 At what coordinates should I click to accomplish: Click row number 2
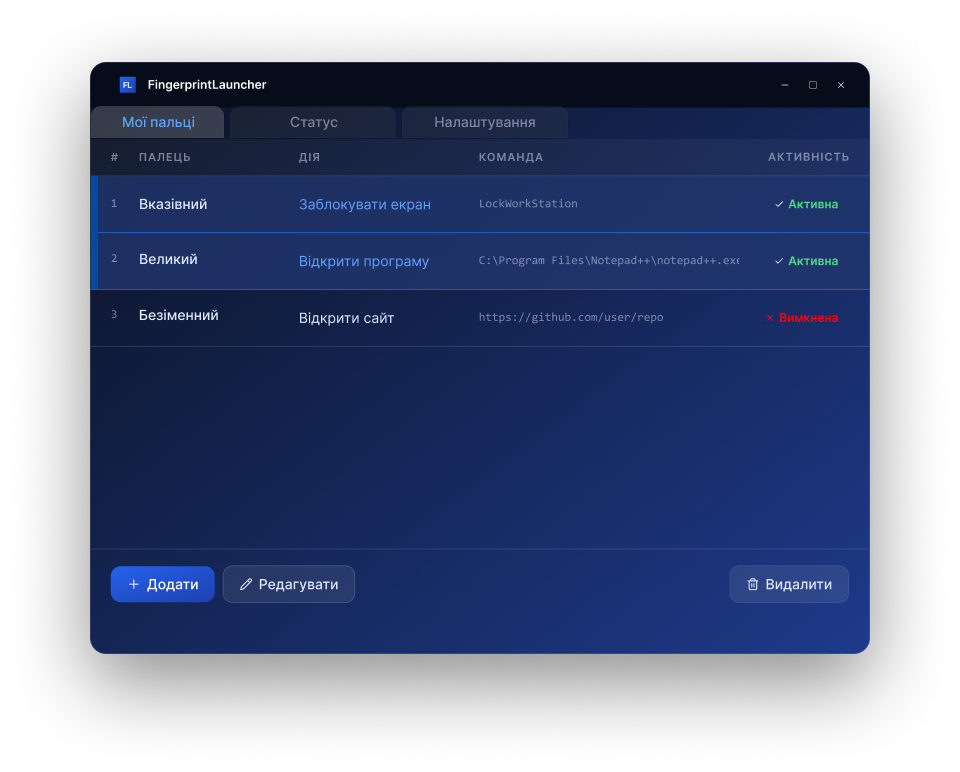114,258
